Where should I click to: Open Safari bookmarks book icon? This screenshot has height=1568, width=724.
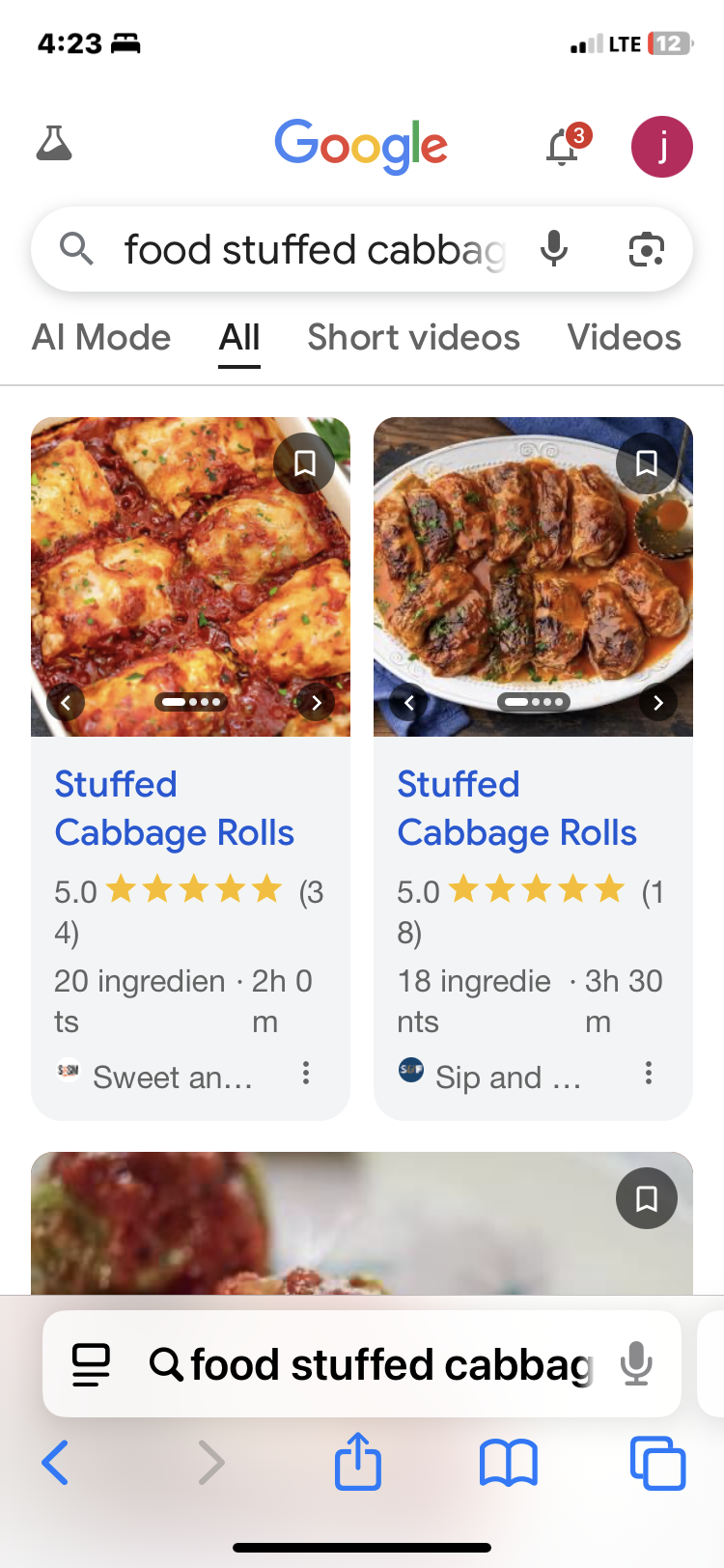coord(508,1462)
